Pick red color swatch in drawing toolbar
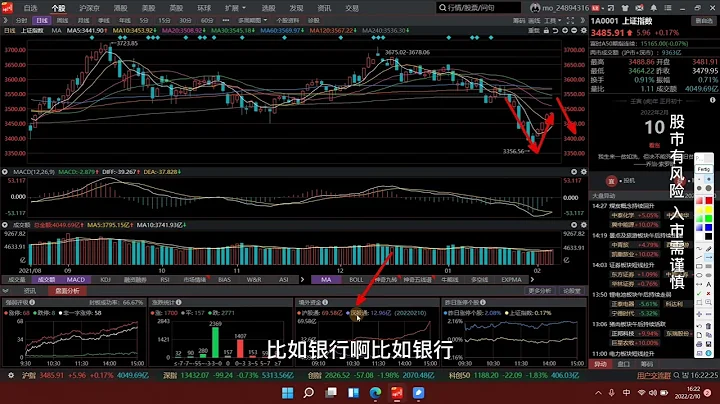This screenshot has width=720, height=404. 709,200
